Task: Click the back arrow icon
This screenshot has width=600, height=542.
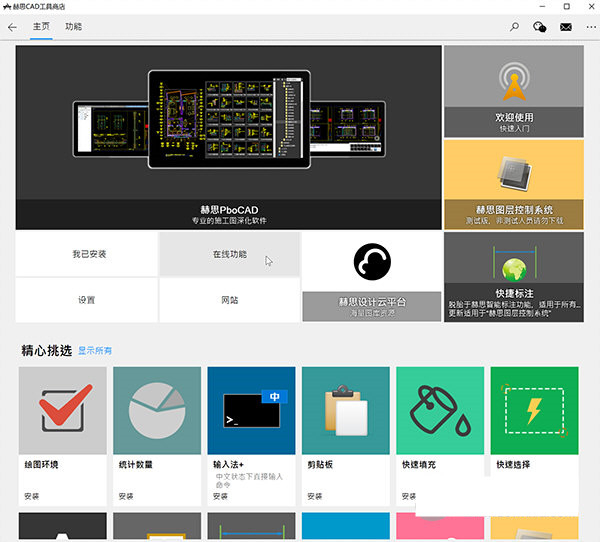Action: point(12,27)
